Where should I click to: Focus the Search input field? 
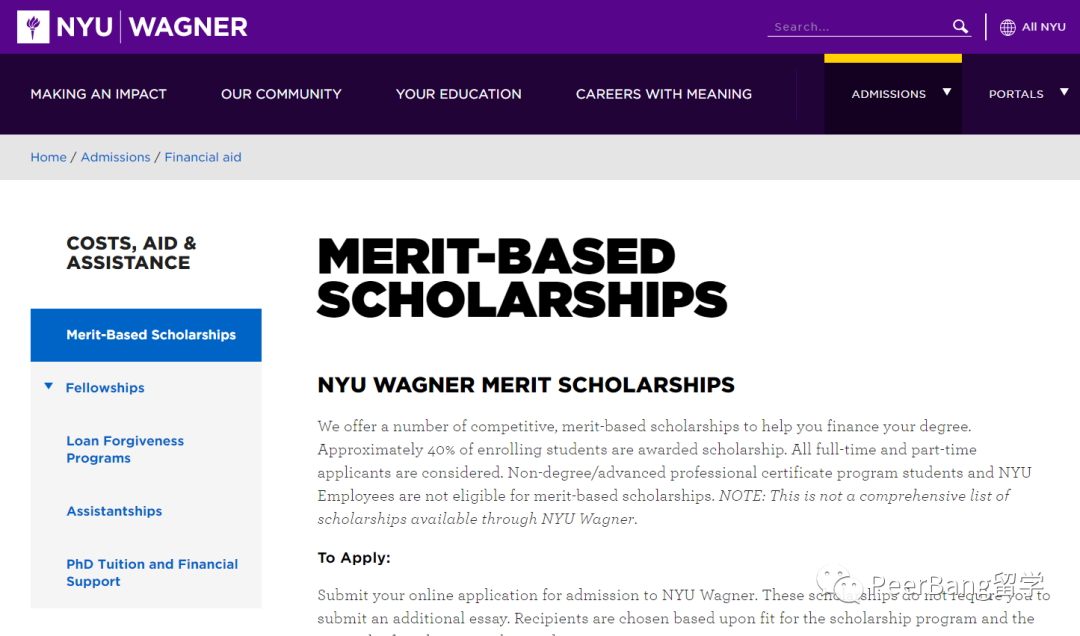(x=858, y=27)
